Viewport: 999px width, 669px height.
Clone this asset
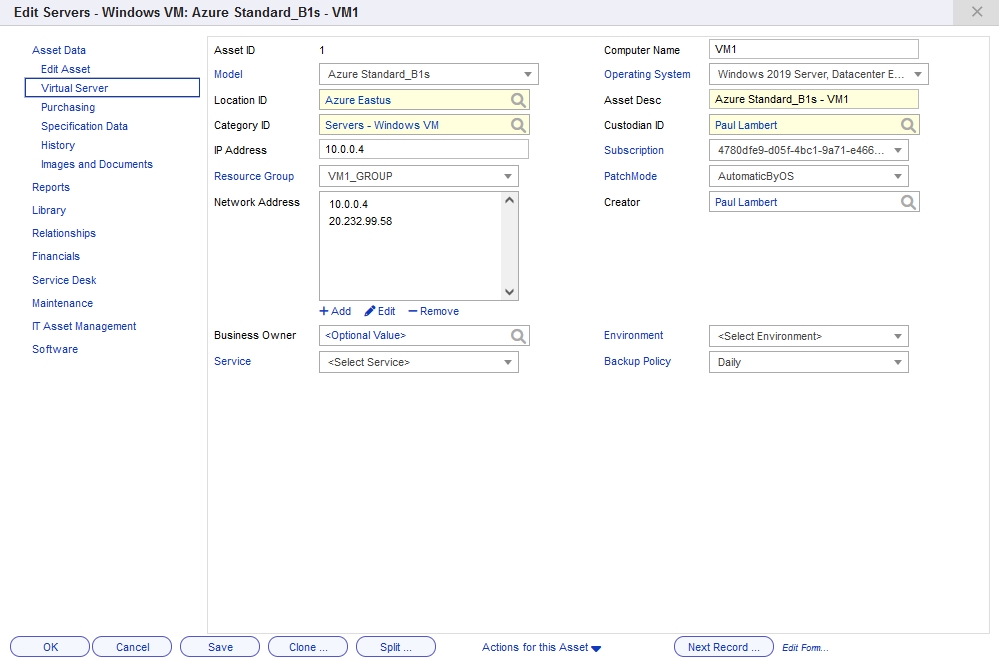(x=307, y=646)
